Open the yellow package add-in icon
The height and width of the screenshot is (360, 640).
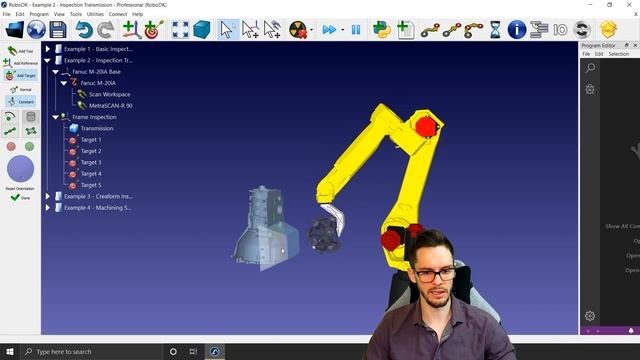[608, 30]
